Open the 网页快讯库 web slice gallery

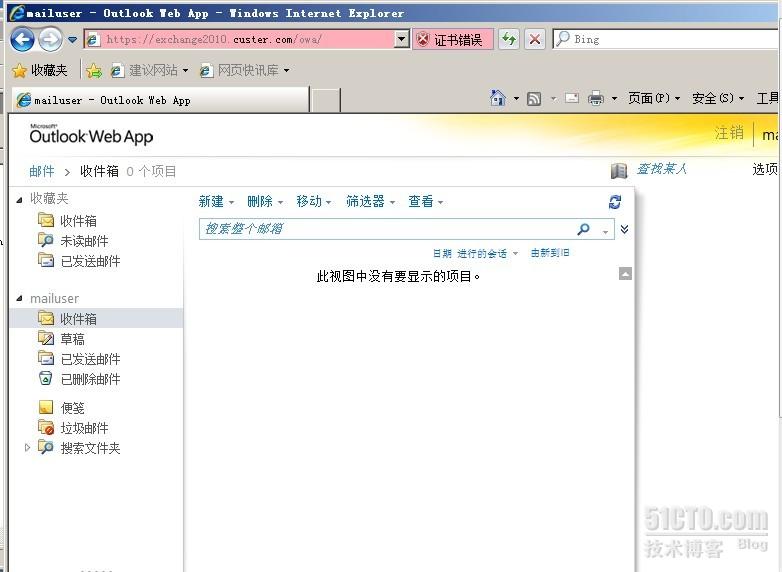pyautogui.click(x=244, y=70)
